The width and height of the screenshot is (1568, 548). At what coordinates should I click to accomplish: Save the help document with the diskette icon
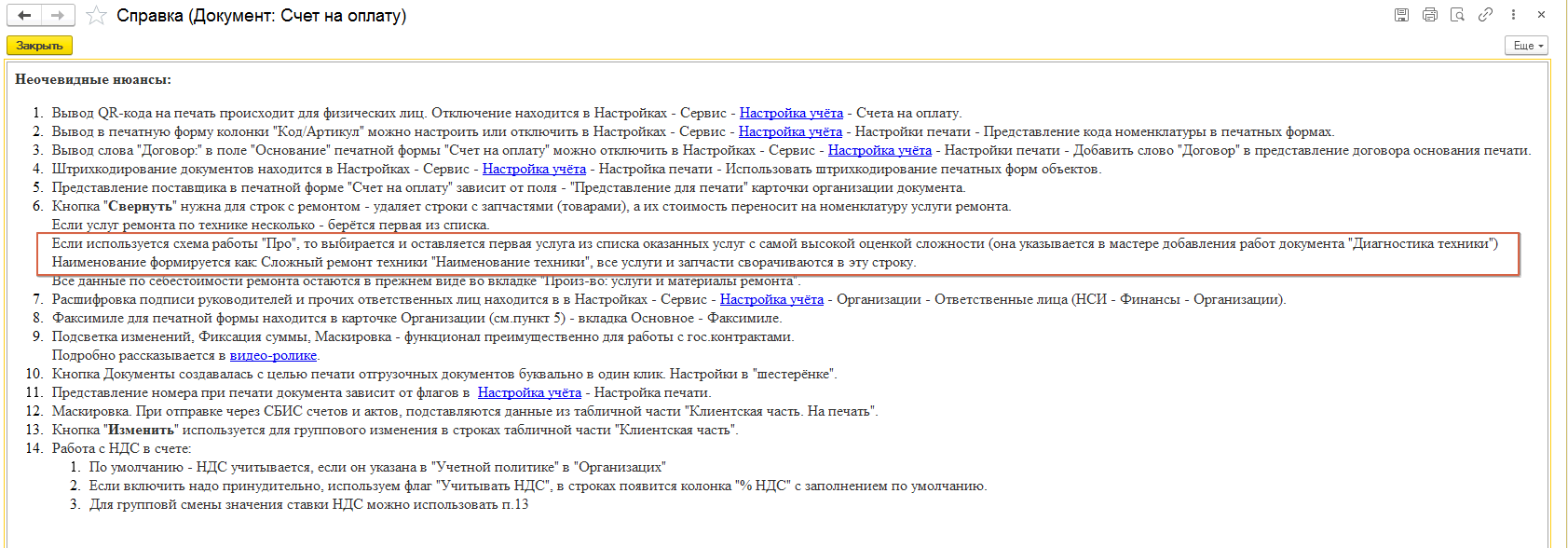coord(1401,15)
